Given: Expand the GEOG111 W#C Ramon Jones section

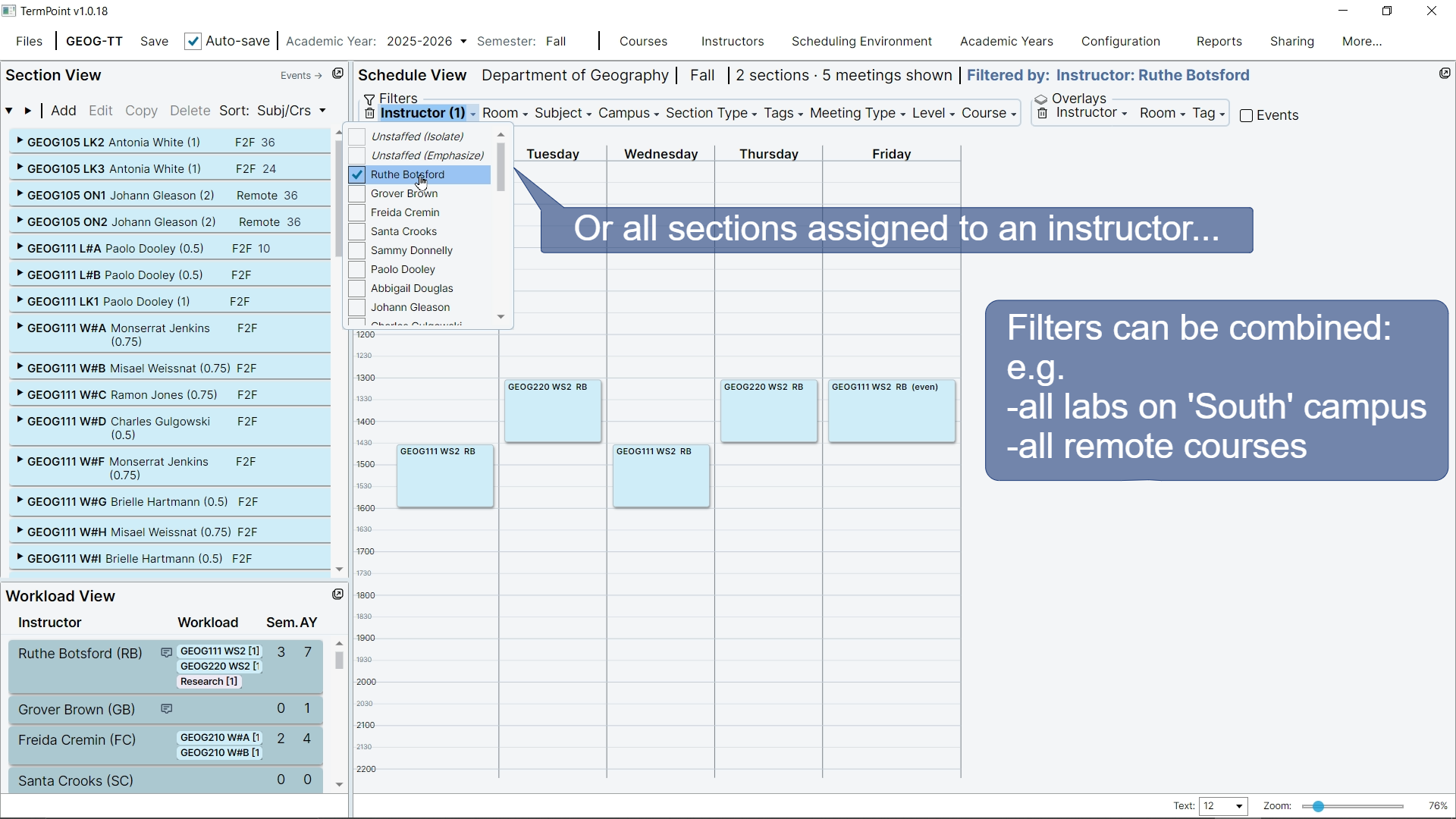Looking at the screenshot, I should (x=19, y=394).
